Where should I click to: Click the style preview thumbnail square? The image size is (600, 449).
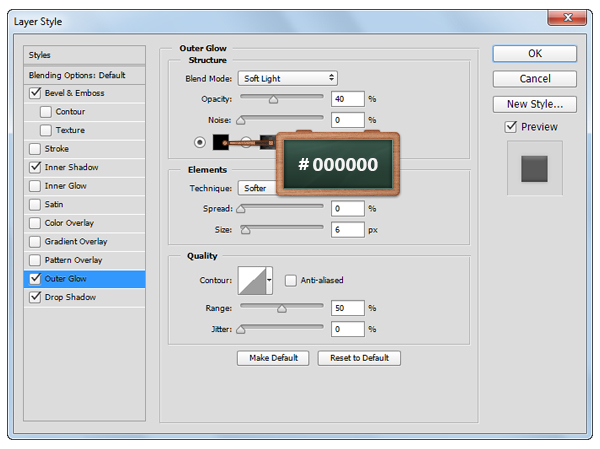point(535,168)
